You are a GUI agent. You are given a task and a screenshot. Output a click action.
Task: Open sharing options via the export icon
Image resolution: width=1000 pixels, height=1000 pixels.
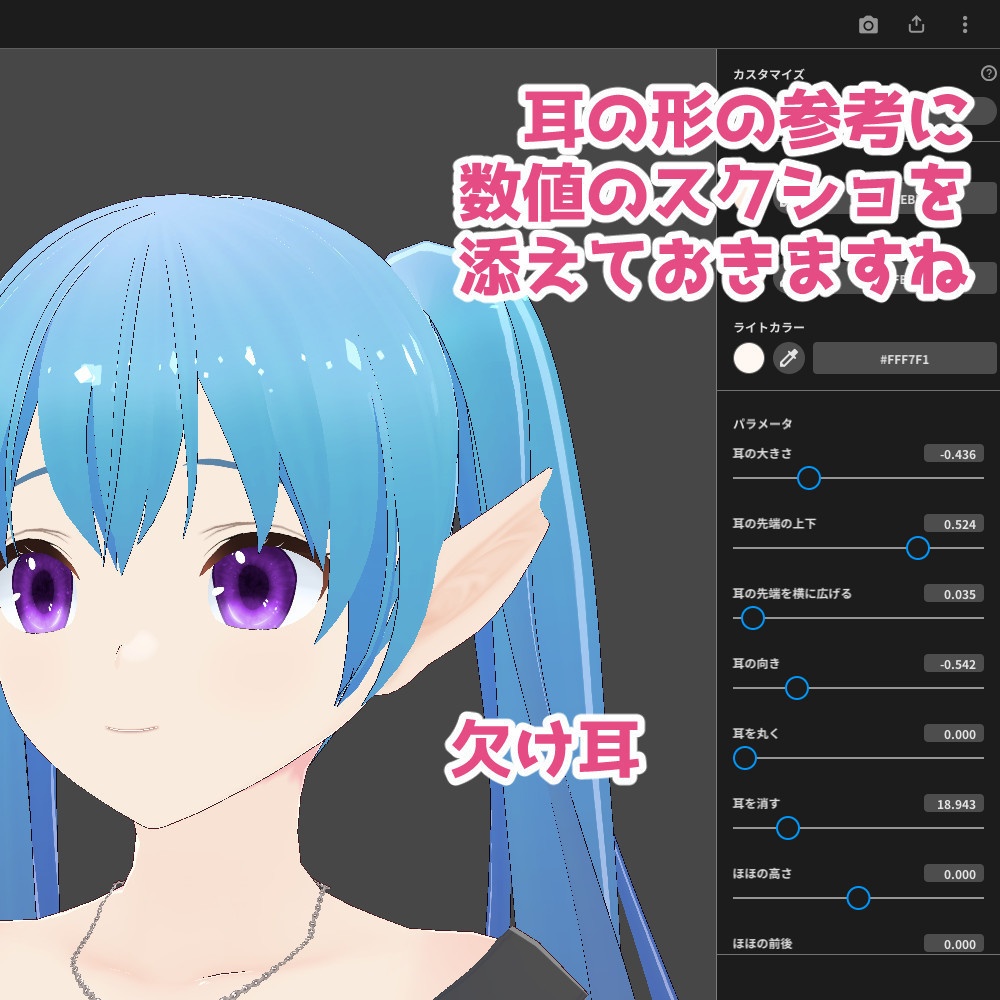click(916, 25)
